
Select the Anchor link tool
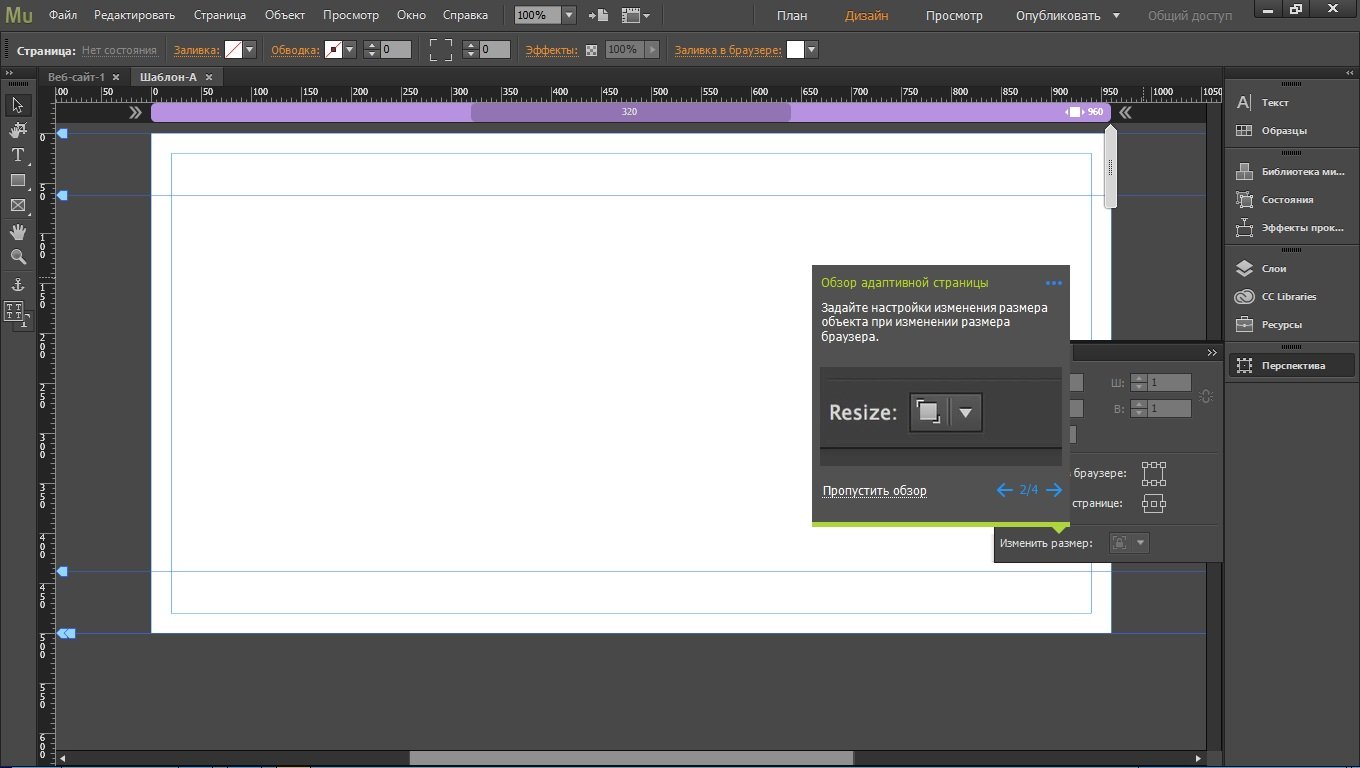(18, 284)
